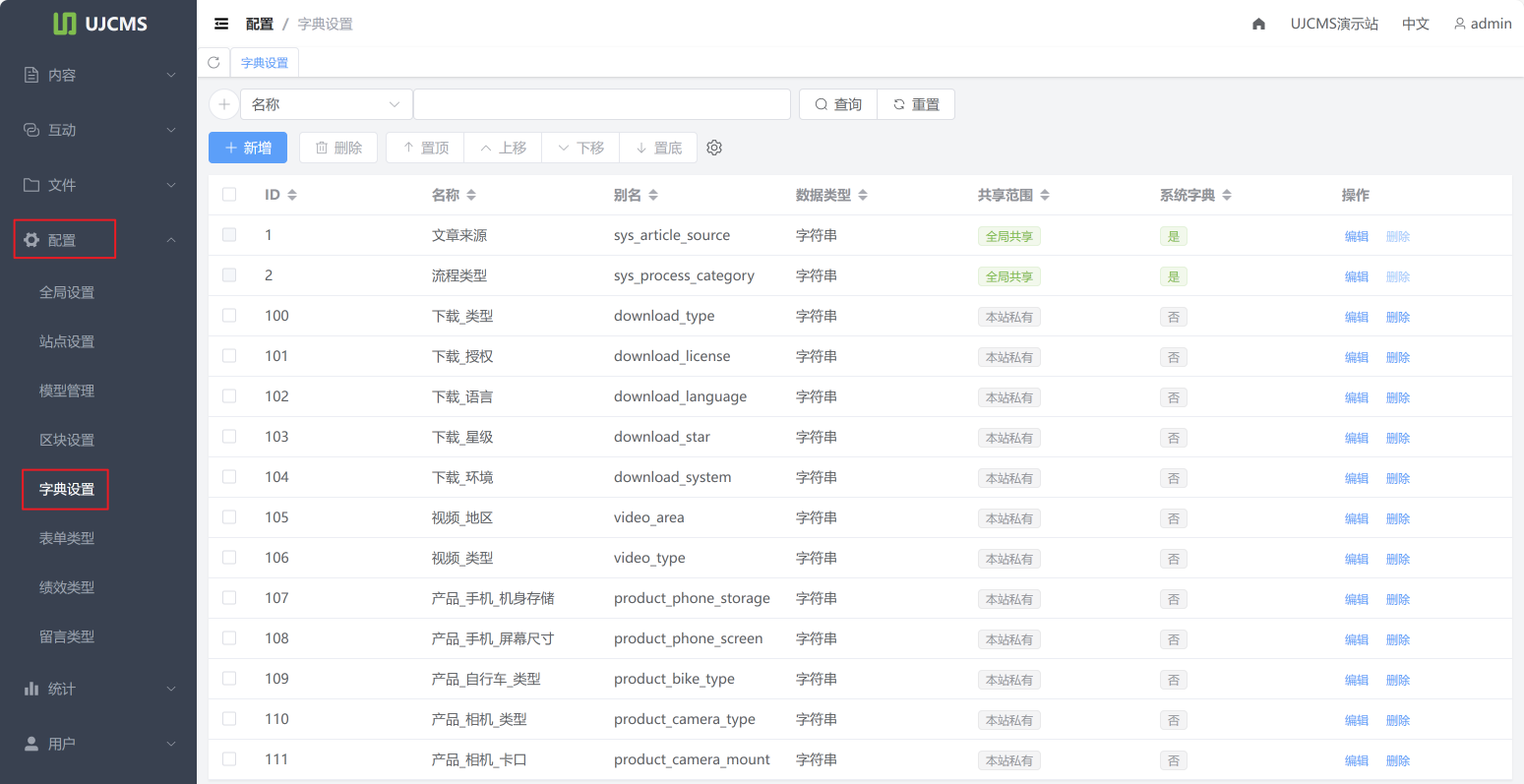1524x784 pixels.
Task: Click the UJCMS演示站 site name
Action: coord(1334,24)
